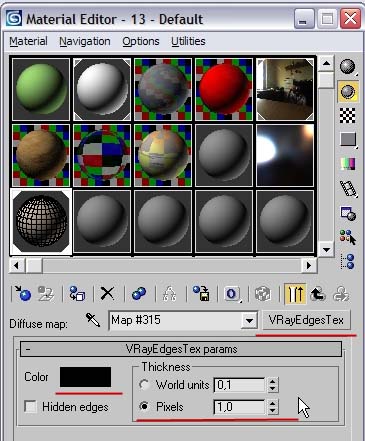365x441 pixels.
Task: Select the wireframe edges sphere slot
Action: [x=41, y=221]
